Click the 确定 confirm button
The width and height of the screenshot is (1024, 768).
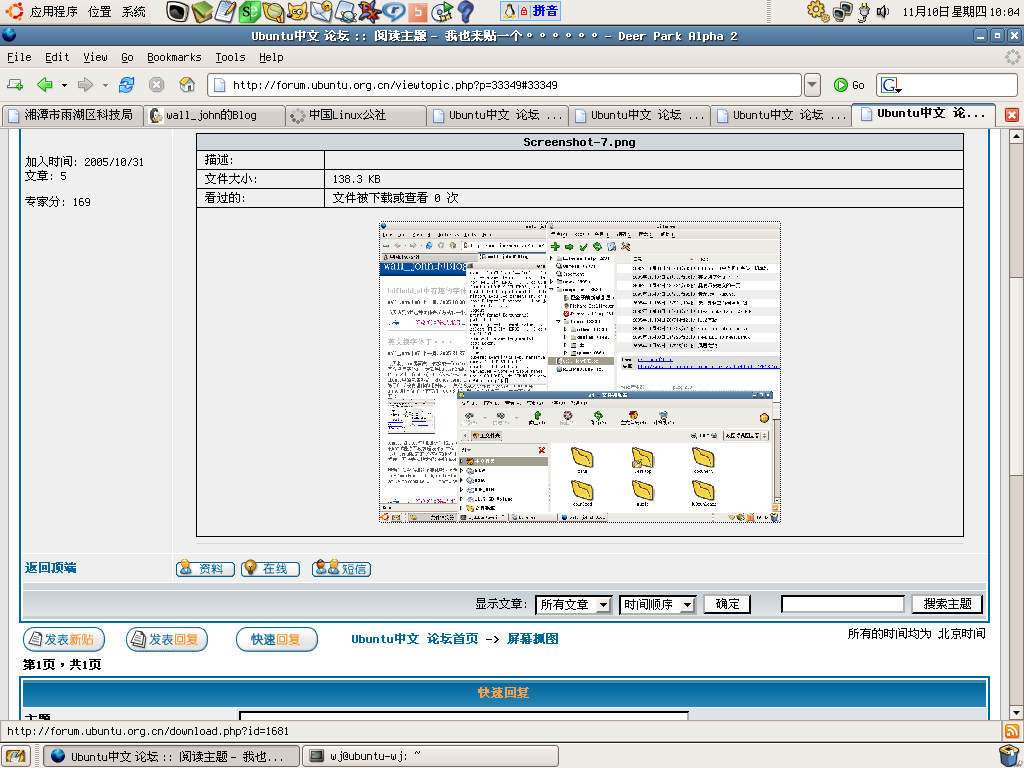tap(727, 604)
